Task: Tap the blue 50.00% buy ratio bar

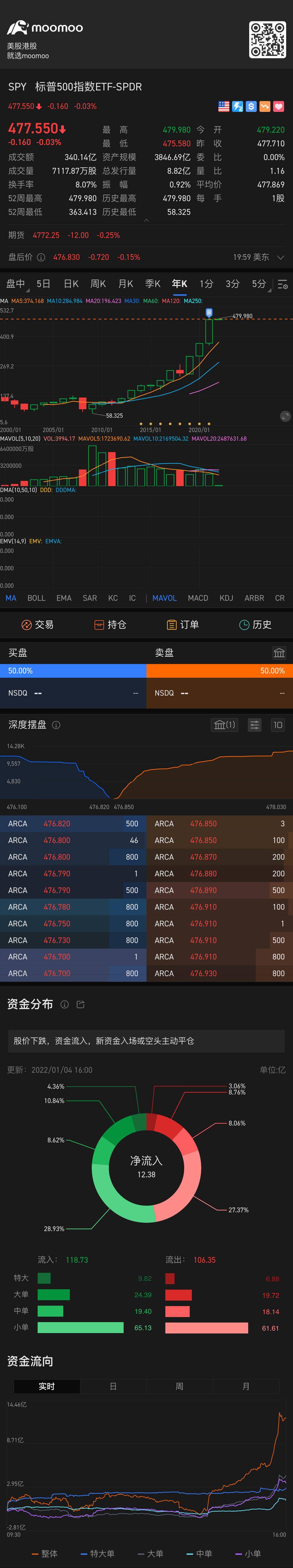Action: coord(73,671)
